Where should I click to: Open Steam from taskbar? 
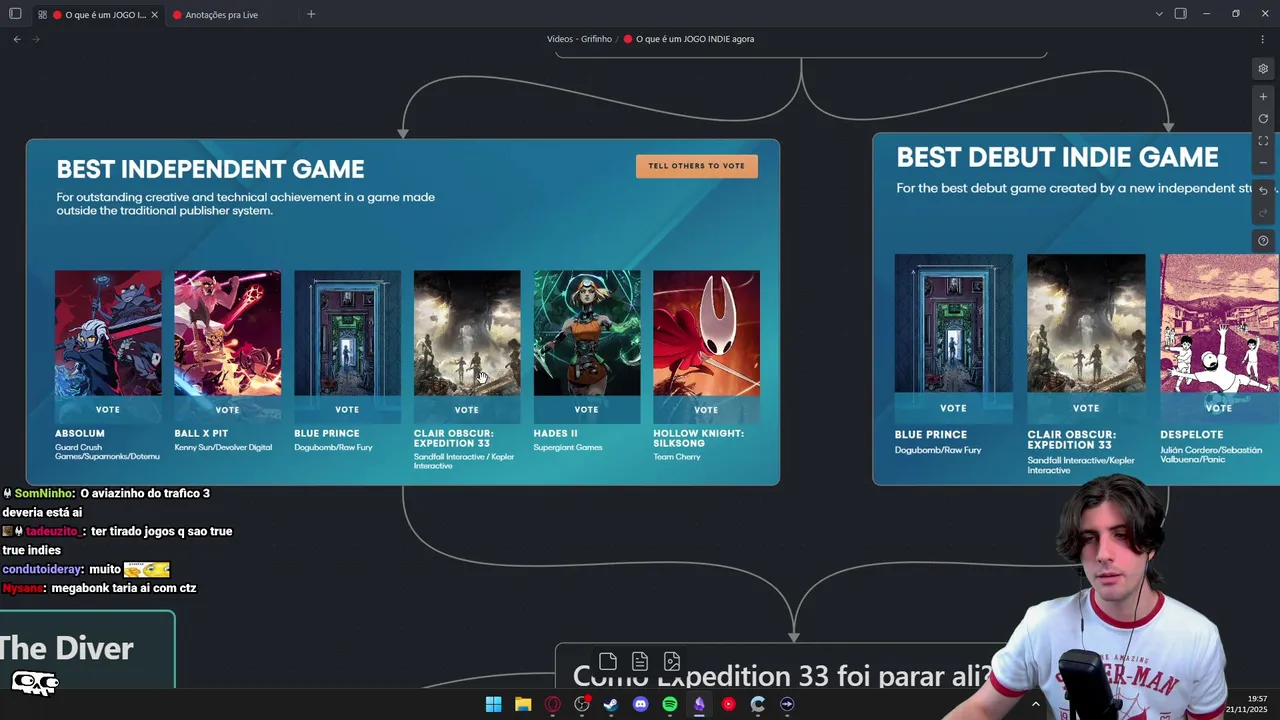pyautogui.click(x=611, y=704)
